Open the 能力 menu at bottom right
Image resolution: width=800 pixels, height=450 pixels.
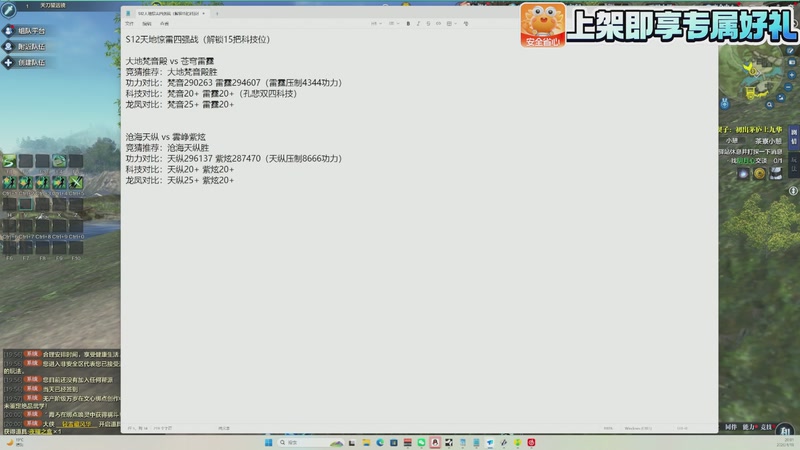(x=748, y=427)
